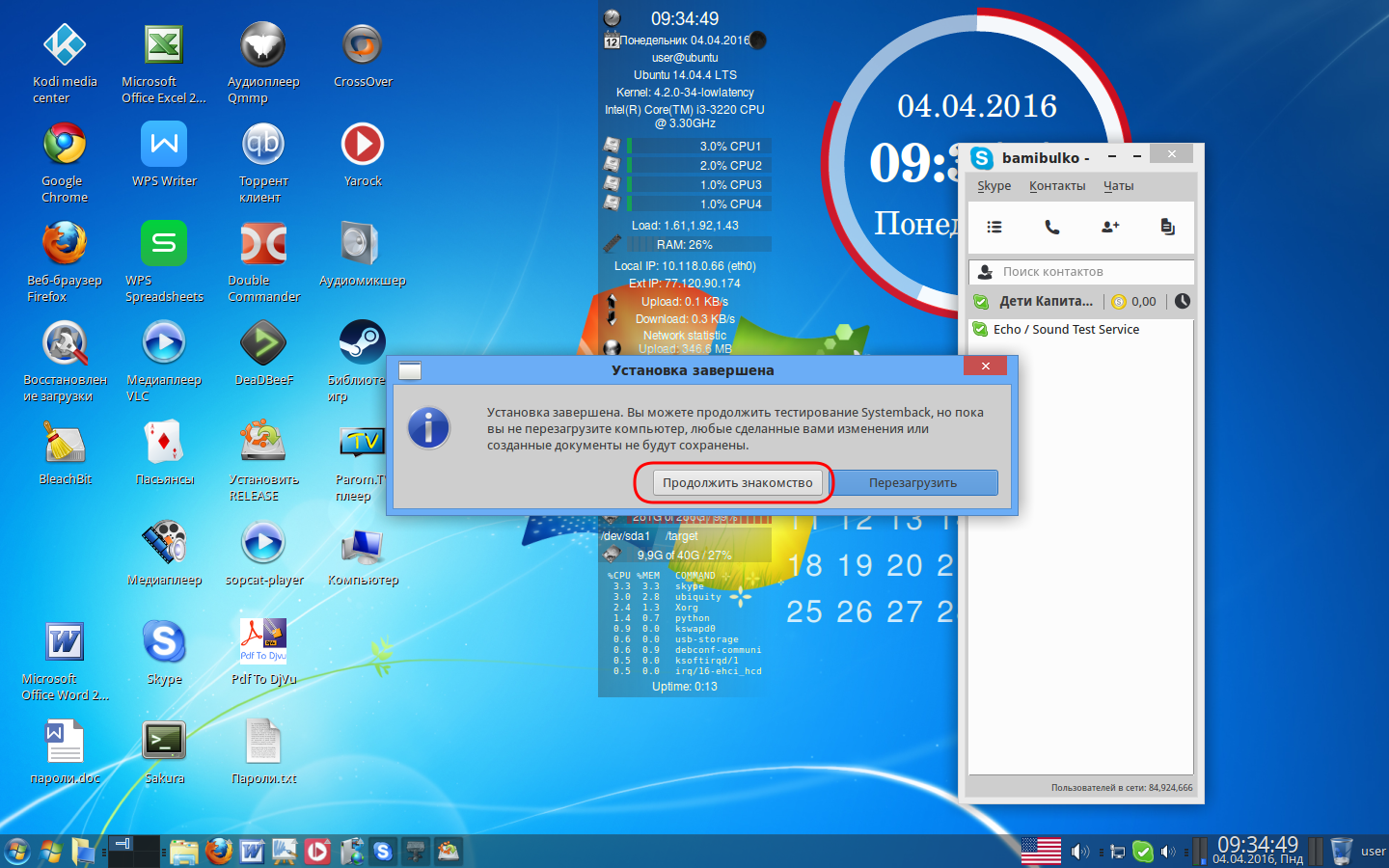Viewport: 1389px width, 868px height.
Task: Open the Контакты menu
Action: coord(1057,185)
